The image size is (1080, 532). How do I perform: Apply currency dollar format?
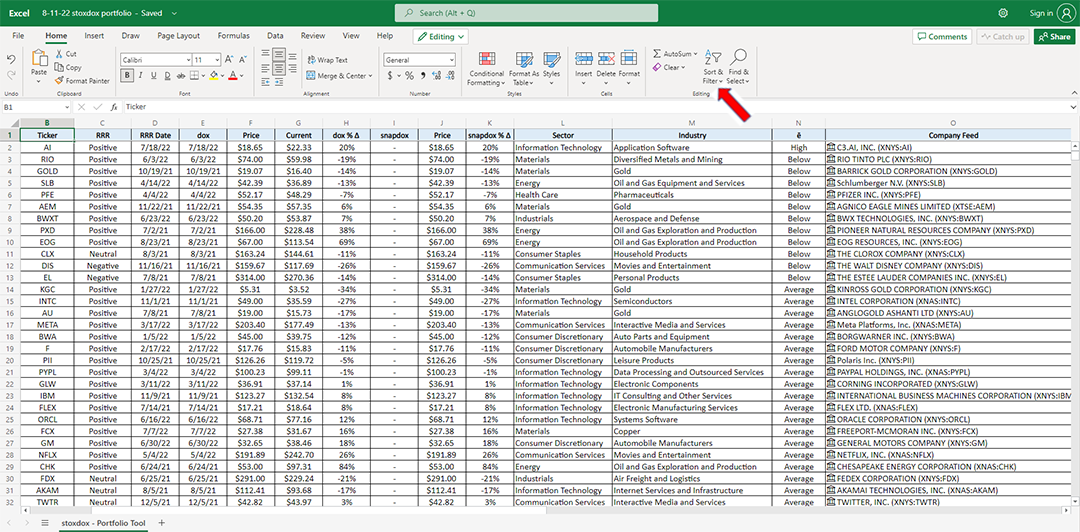(390, 76)
